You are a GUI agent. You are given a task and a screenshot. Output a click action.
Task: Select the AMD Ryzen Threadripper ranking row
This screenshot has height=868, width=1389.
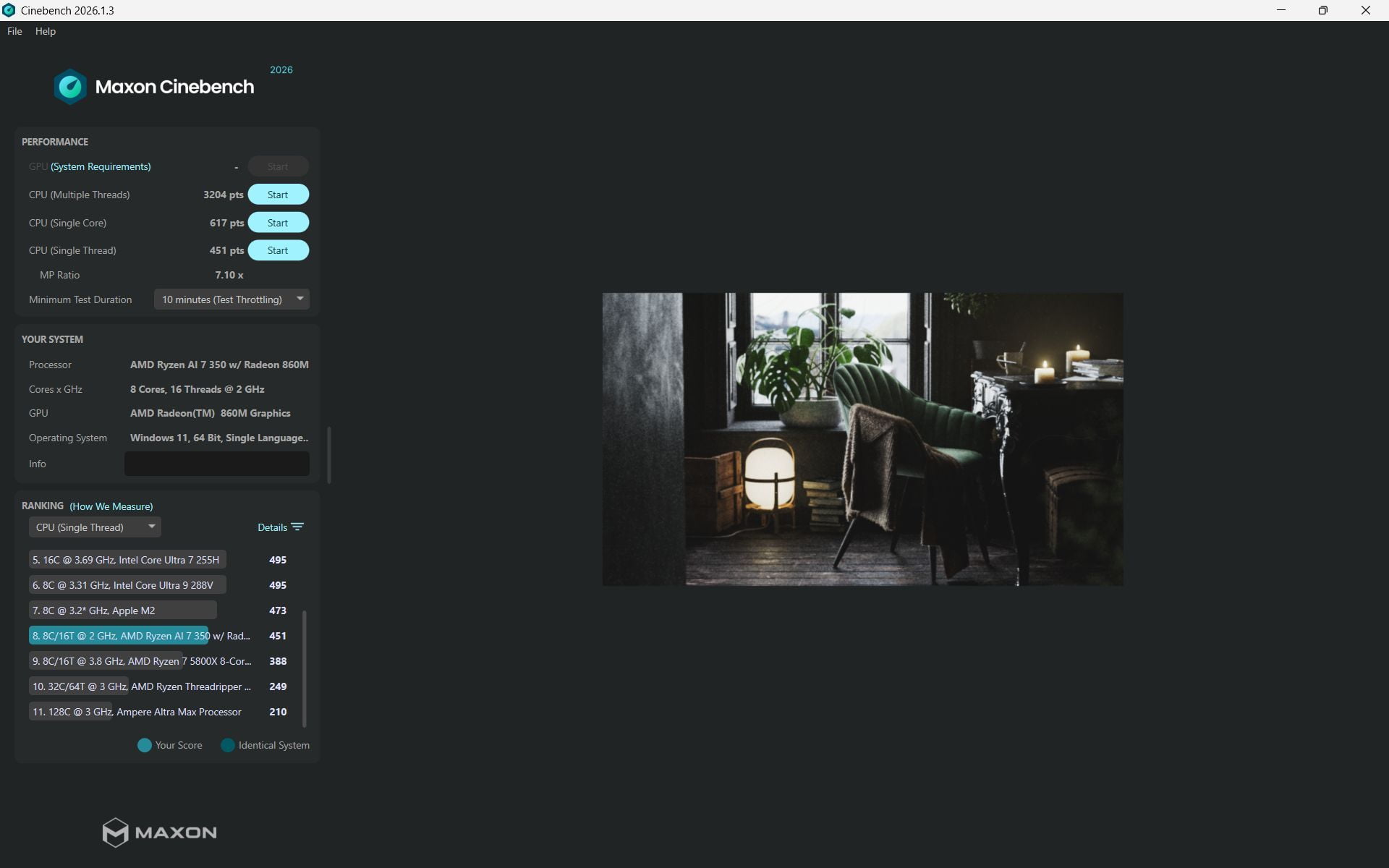(158, 686)
